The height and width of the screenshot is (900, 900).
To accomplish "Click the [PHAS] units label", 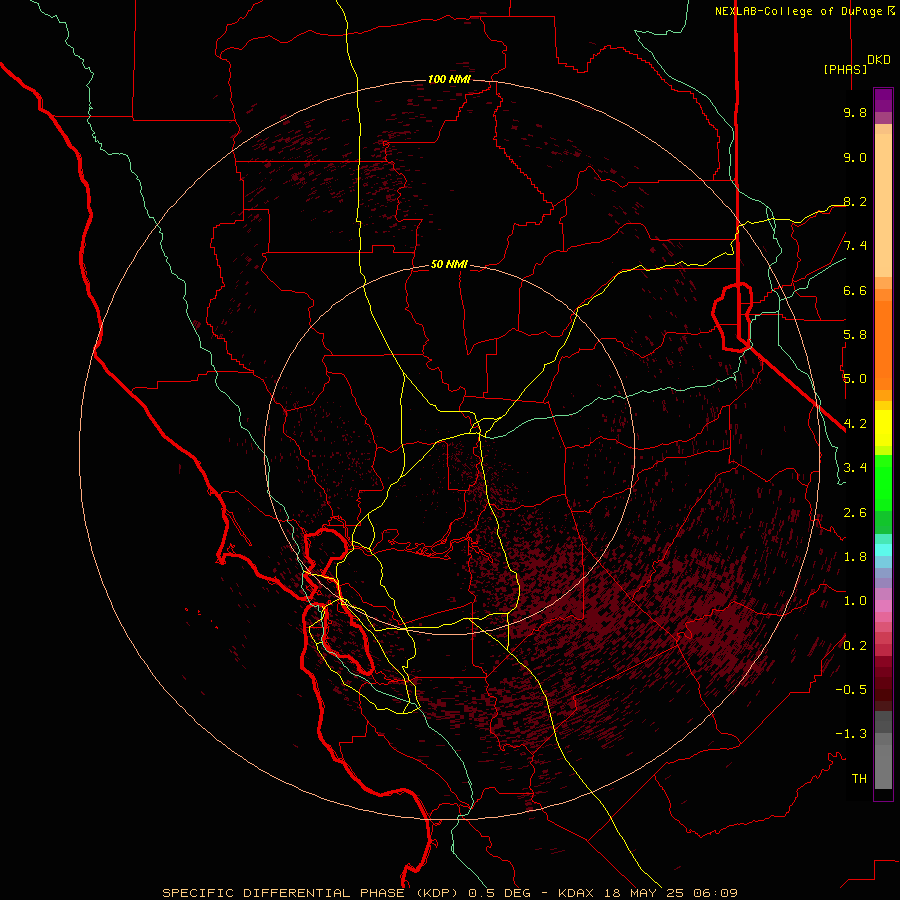I will [845, 69].
